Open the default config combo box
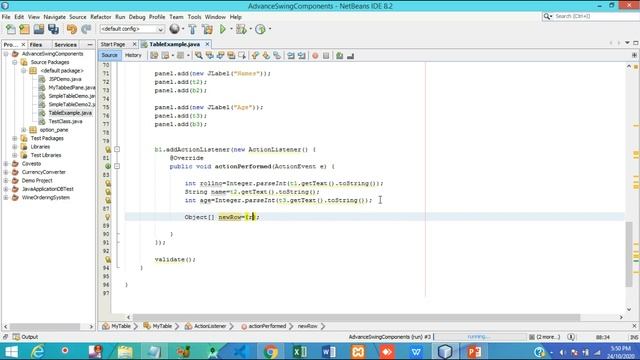The image size is (640, 360). pos(132,29)
